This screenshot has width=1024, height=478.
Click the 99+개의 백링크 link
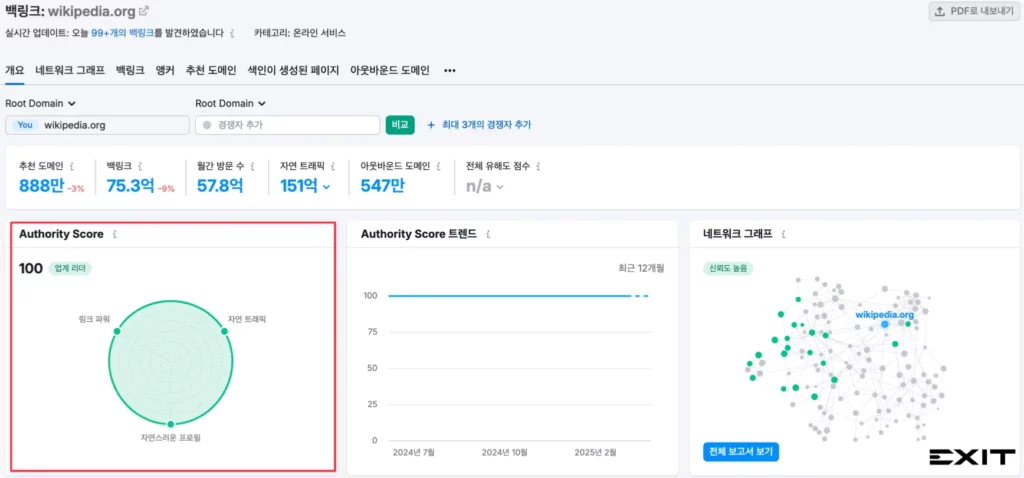click(122, 33)
